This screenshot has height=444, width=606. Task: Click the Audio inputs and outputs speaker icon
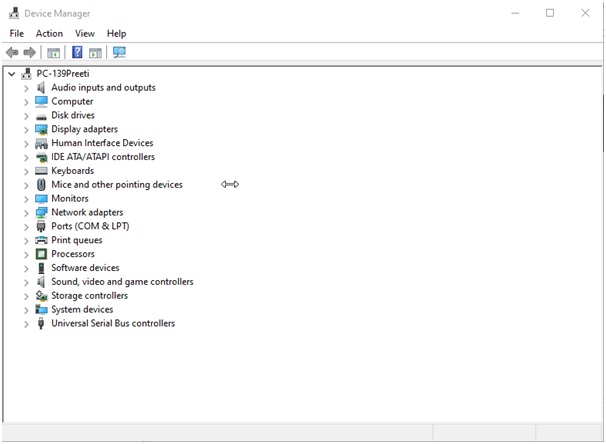[41, 88]
